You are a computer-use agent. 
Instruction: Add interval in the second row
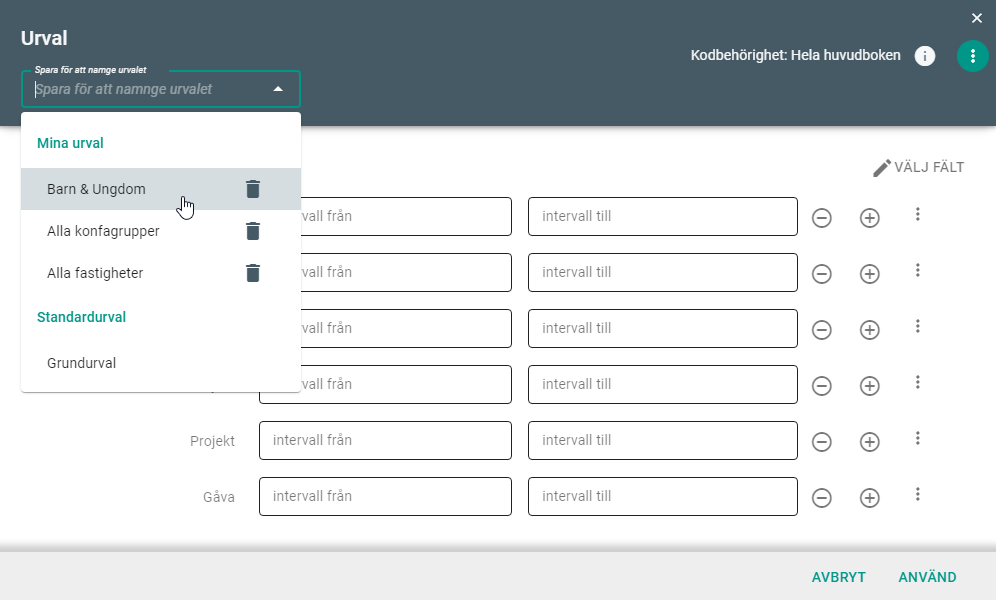(870, 274)
